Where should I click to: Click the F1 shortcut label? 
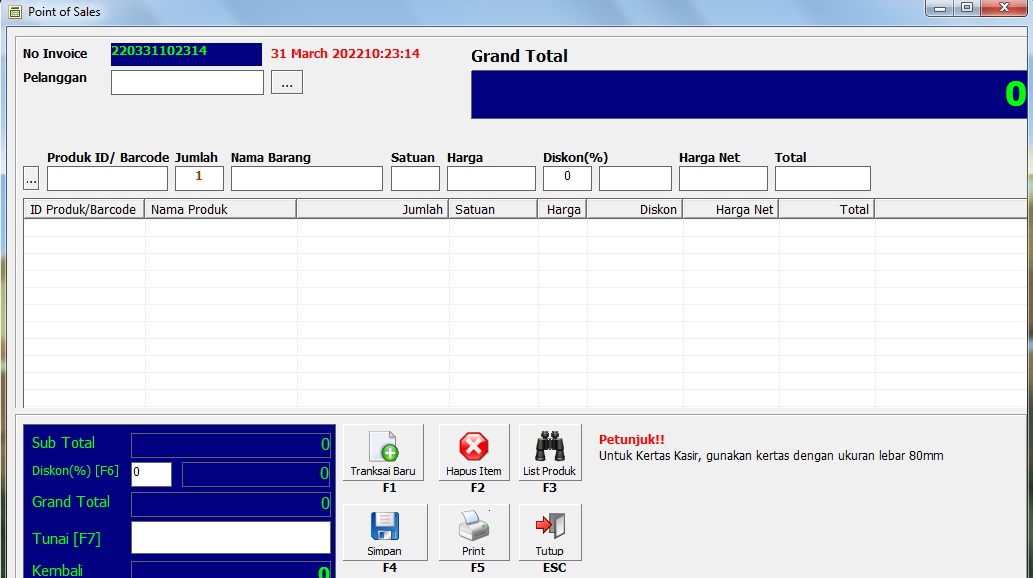coord(389,488)
